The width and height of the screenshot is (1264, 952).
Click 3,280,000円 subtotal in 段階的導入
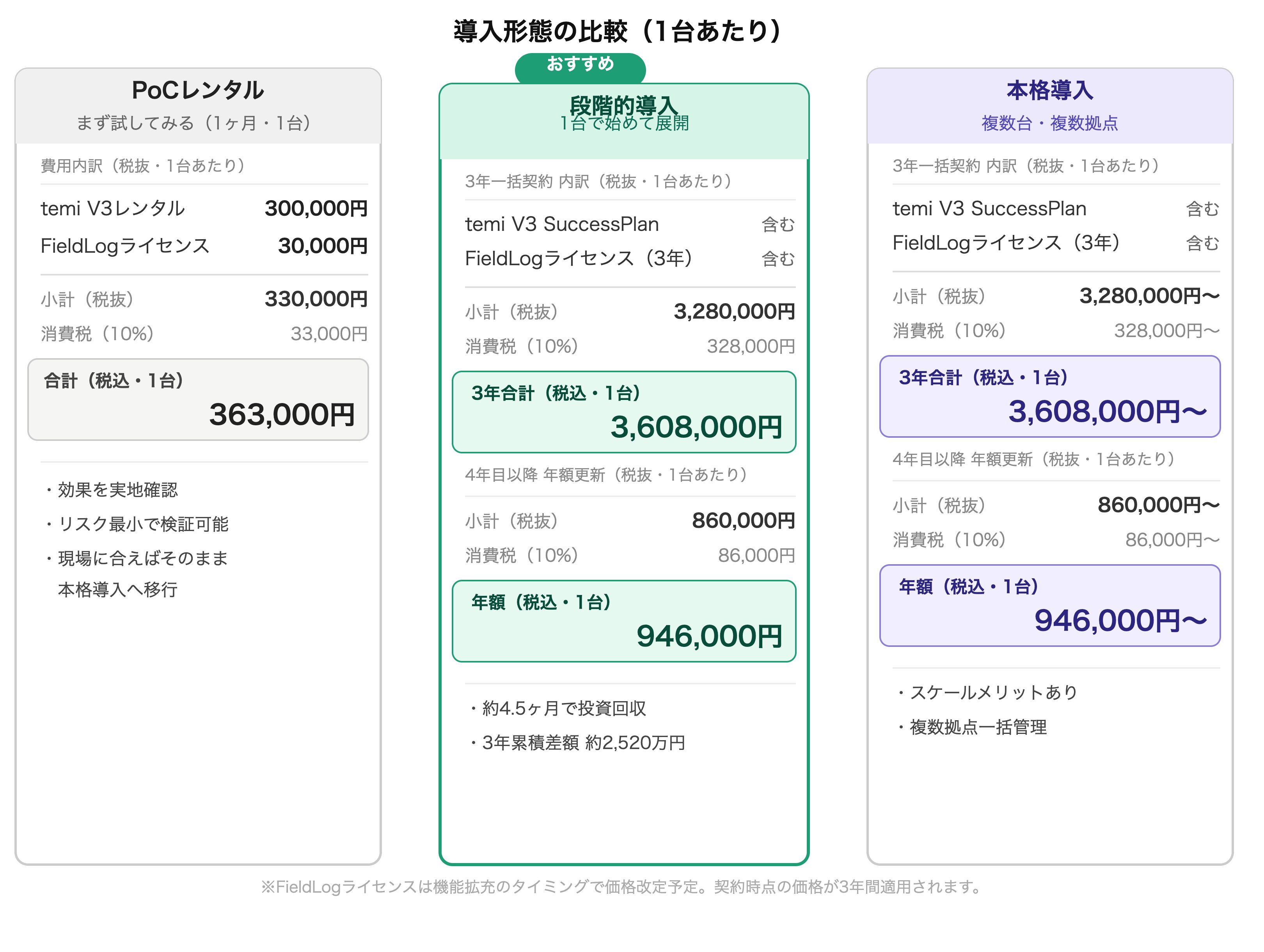click(x=734, y=311)
